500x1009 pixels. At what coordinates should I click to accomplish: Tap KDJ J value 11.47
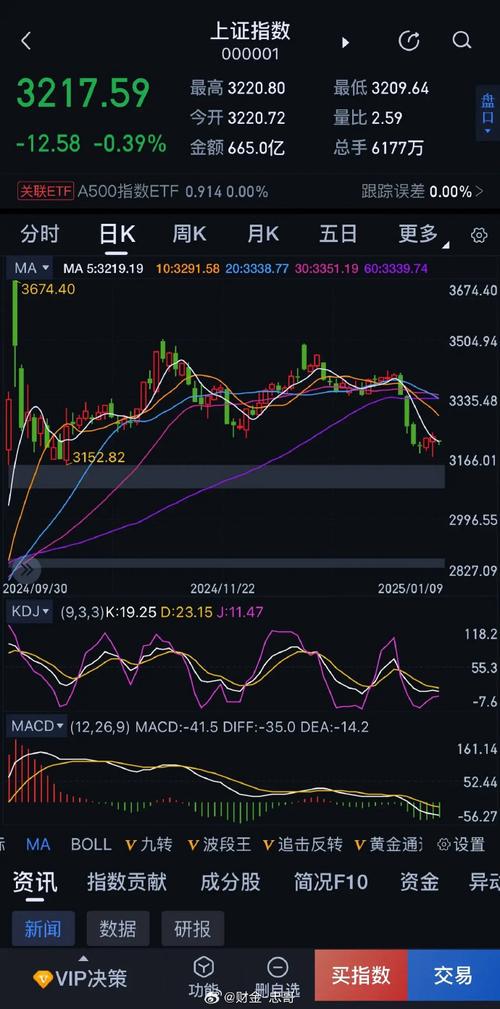pos(238,612)
